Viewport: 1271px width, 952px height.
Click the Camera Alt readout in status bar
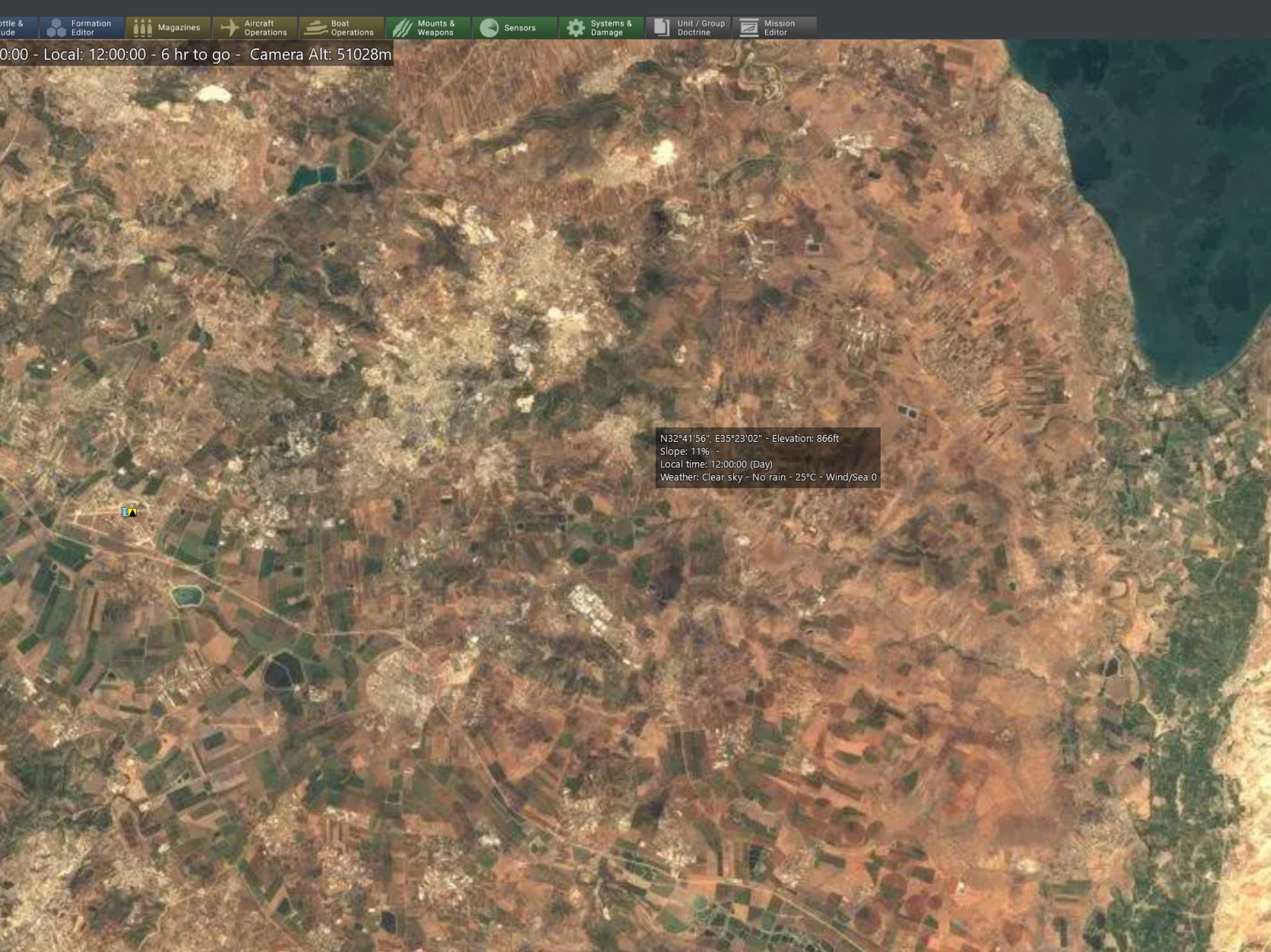(x=320, y=54)
